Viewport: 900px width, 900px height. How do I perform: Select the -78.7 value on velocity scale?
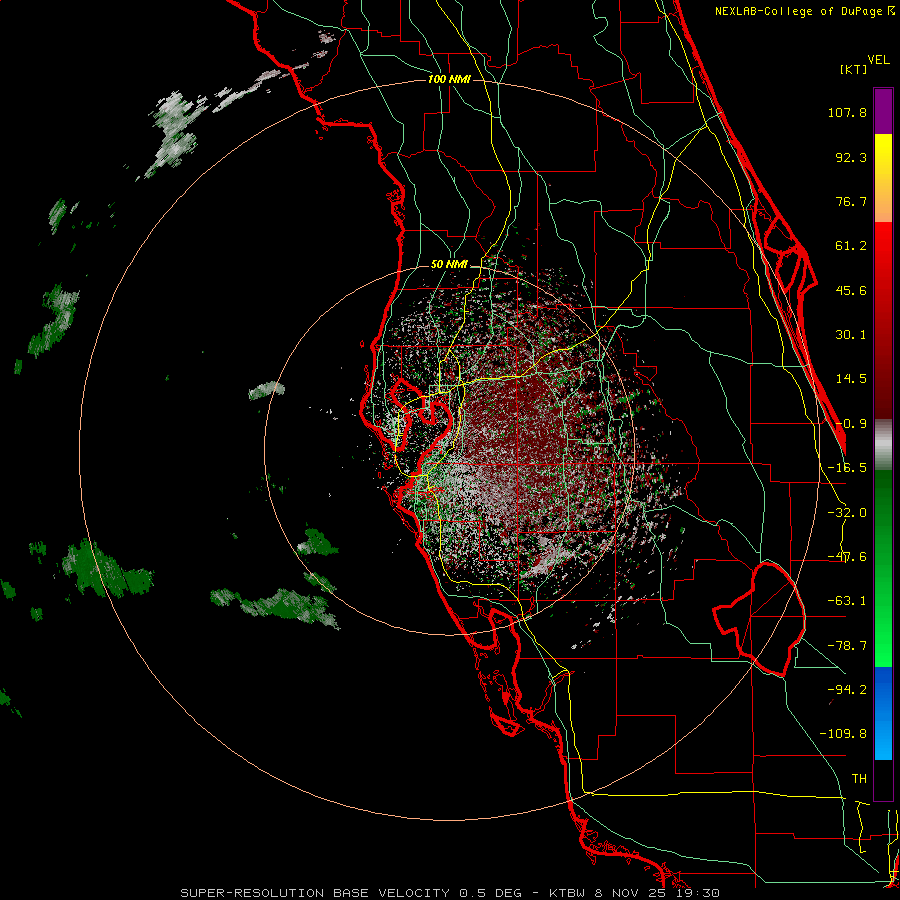pyautogui.click(x=847, y=646)
